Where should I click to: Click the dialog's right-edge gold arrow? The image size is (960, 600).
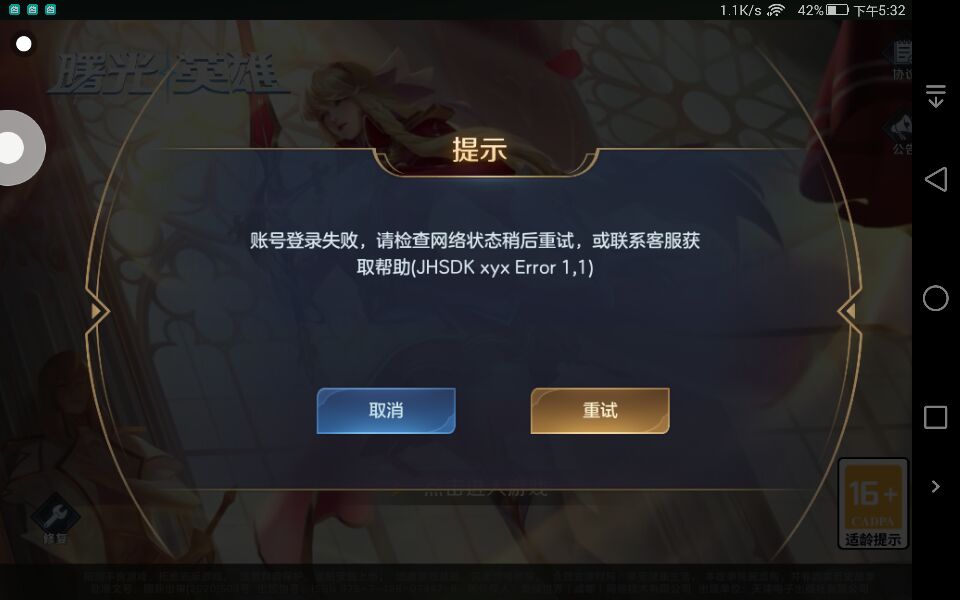[x=850, y=311]
